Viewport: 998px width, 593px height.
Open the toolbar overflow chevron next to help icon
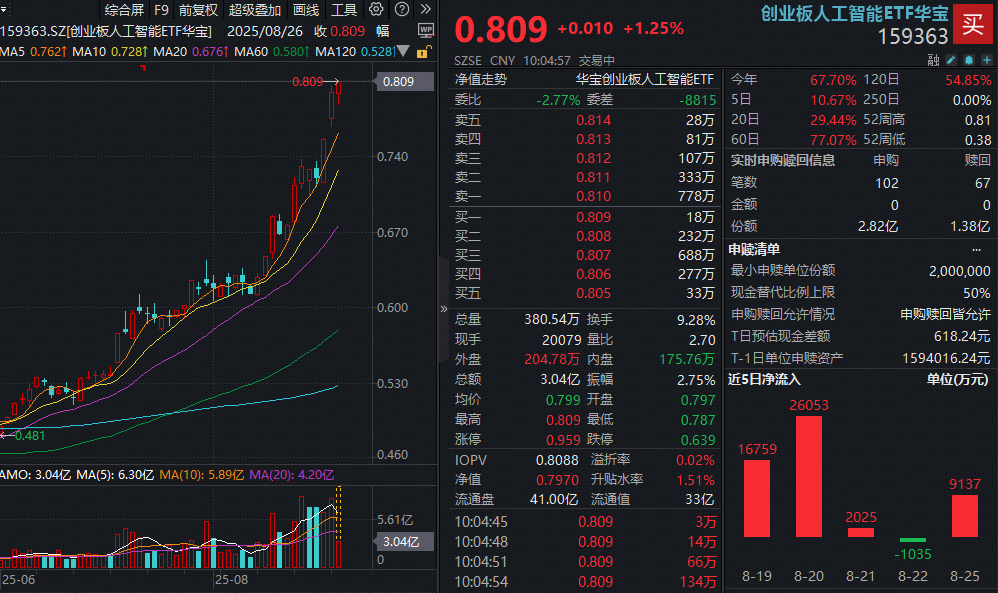[426, 9]
